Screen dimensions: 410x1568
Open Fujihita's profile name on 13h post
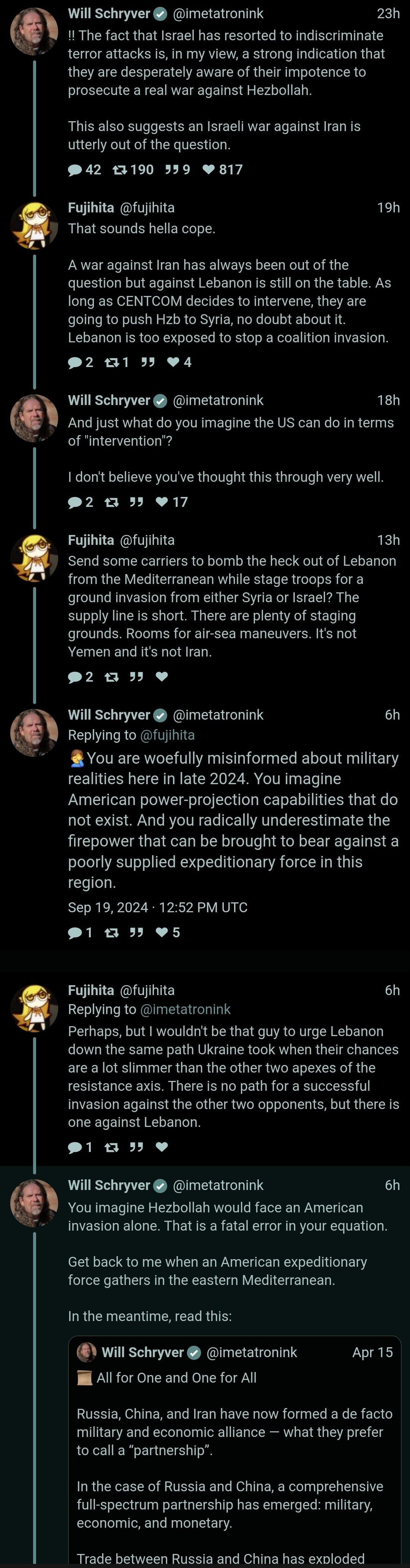(x=91, y=541)
